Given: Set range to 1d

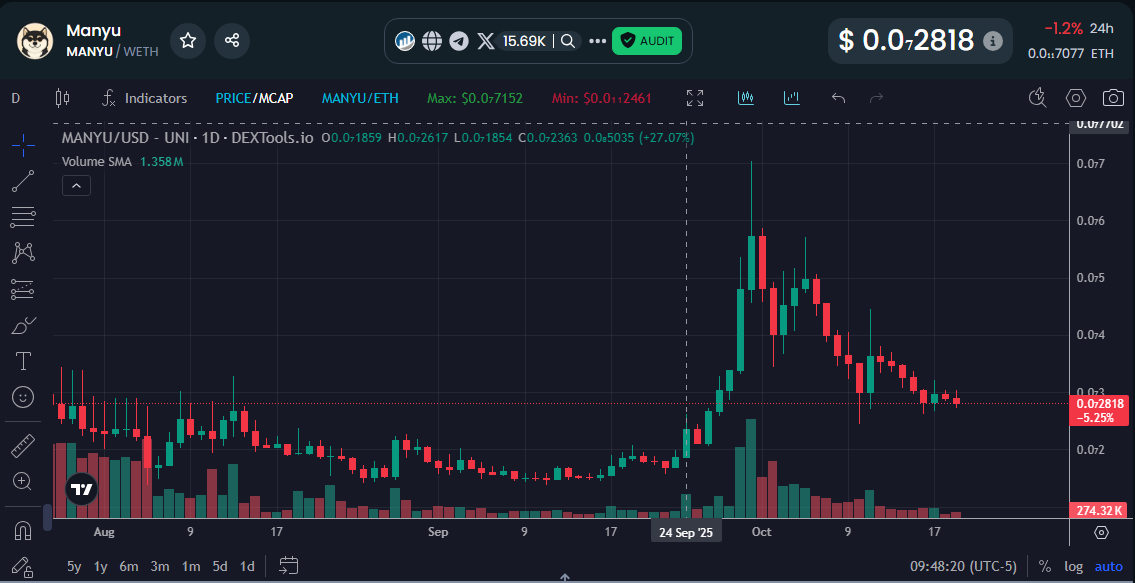Looking at the screenshot, I should (247, 566).
